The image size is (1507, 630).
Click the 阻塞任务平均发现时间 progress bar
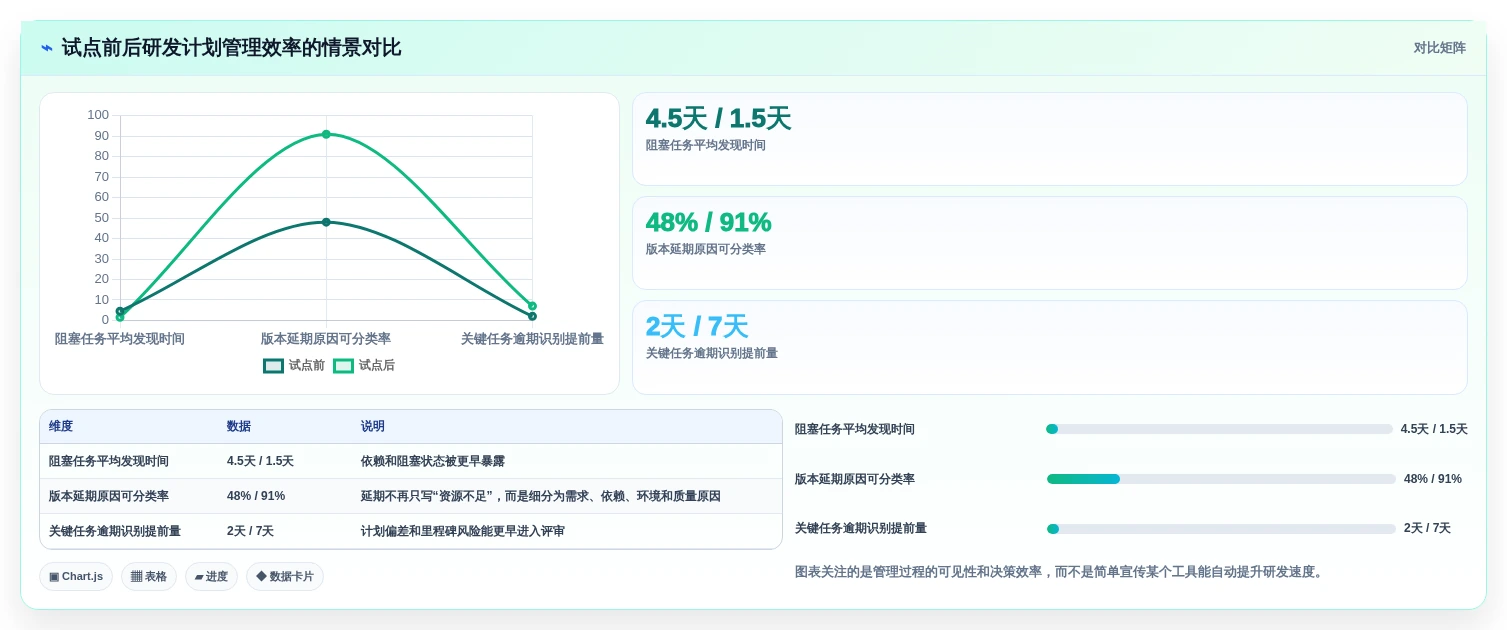[x=1219, y=429]
